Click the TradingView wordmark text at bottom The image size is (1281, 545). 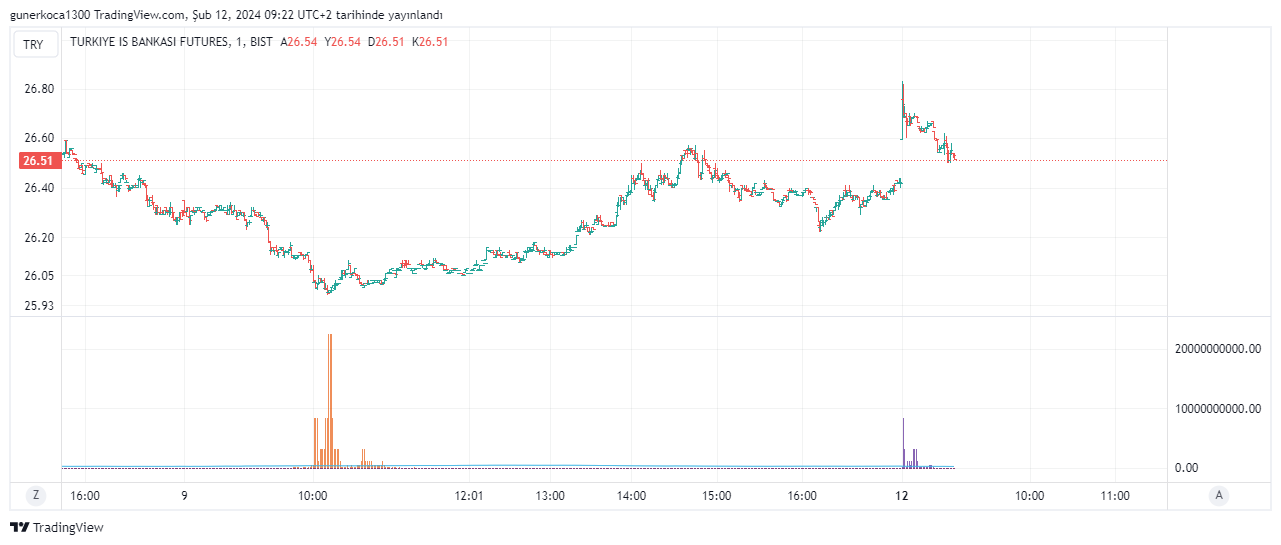(68, 527)
